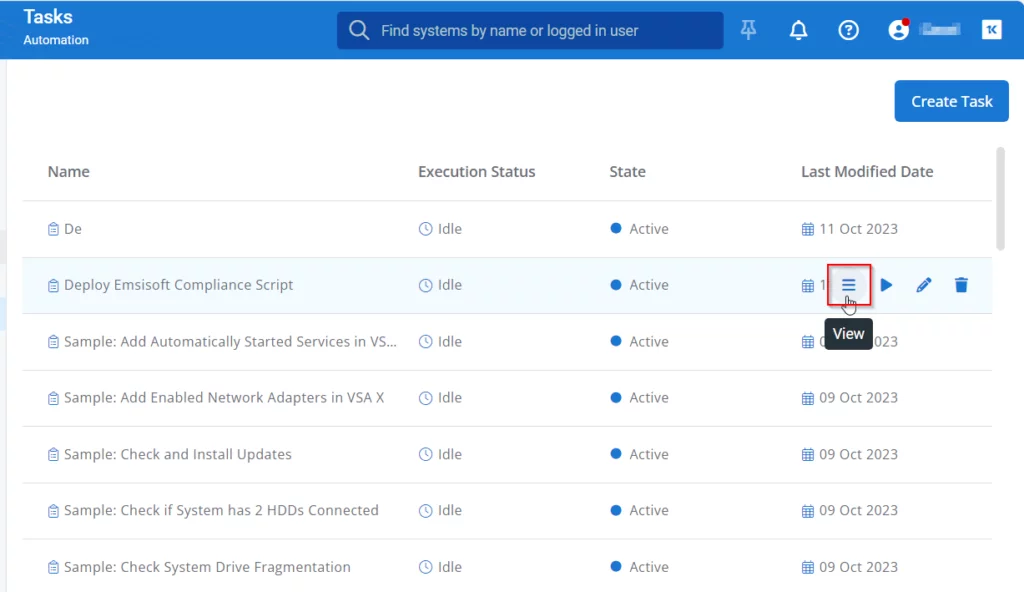Open the notifications bell
This screenshot has height=592, width=1024.
pyautogui.click(x=798, y=30)
